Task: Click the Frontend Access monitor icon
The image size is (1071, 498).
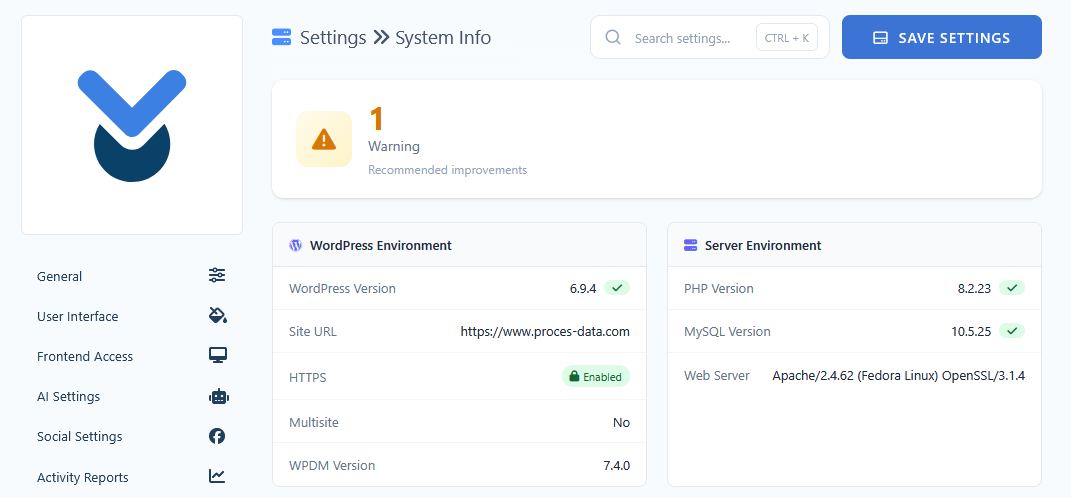Action: pyautogui.click(x=218, y=355)
